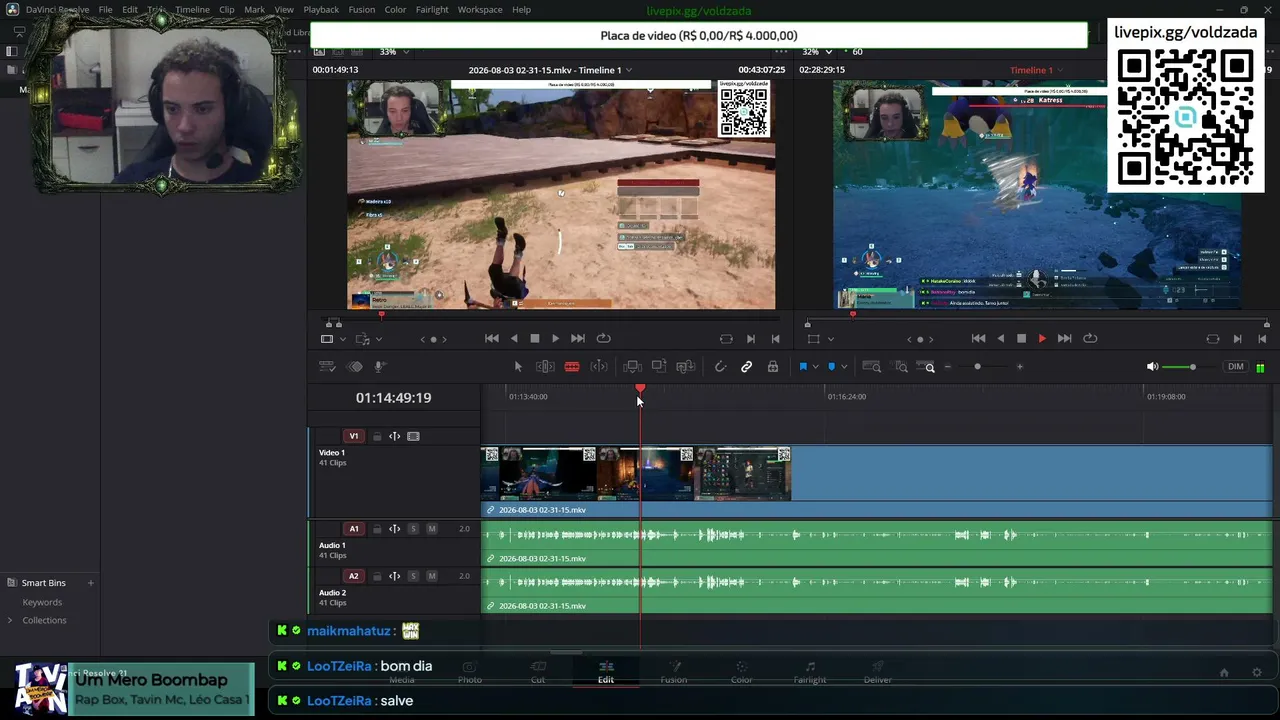Open Timeline View Options icon
Viewport: 1280px width, 720px height.
pos(327,367)
